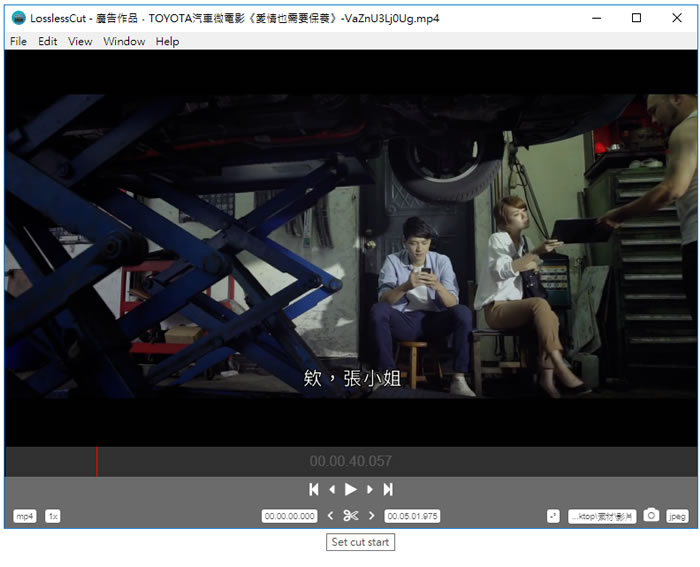The width and height of the screenshot is (700, 567).
Task: Open the Window menu
Action: click(x=124, y=42)
